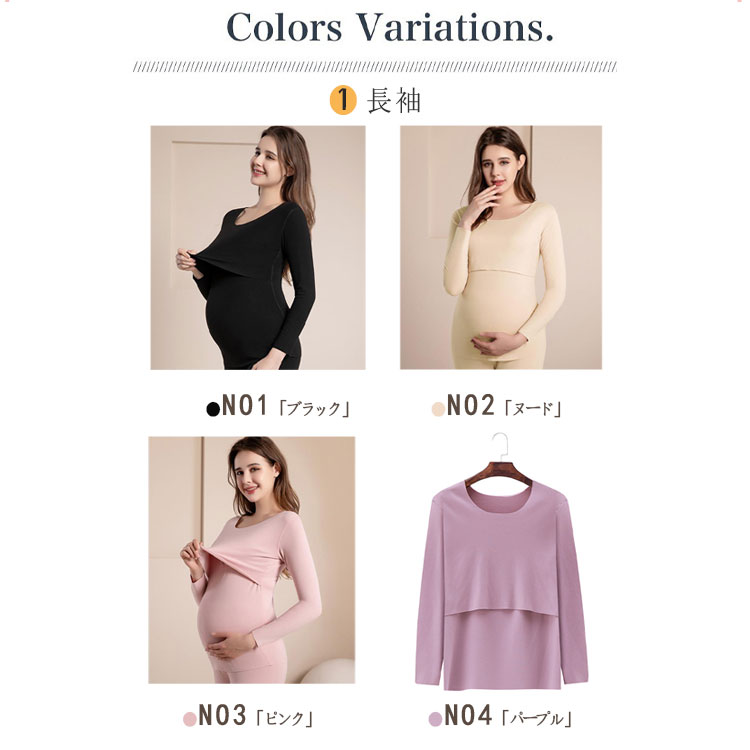Image resolution: width=750 pixels, height=750 pixels.
Task: Select the N02 label text
Action: 470,406
